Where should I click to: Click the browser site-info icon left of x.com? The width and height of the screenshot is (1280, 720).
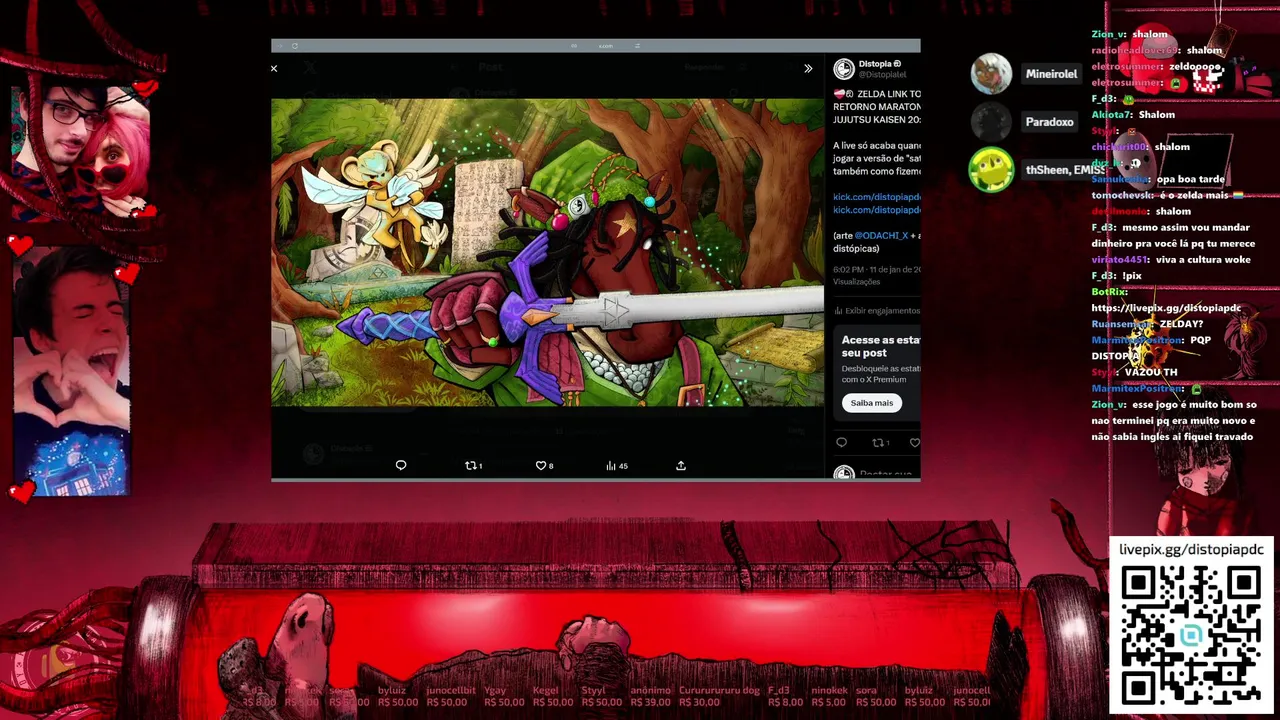pos(574,46)
